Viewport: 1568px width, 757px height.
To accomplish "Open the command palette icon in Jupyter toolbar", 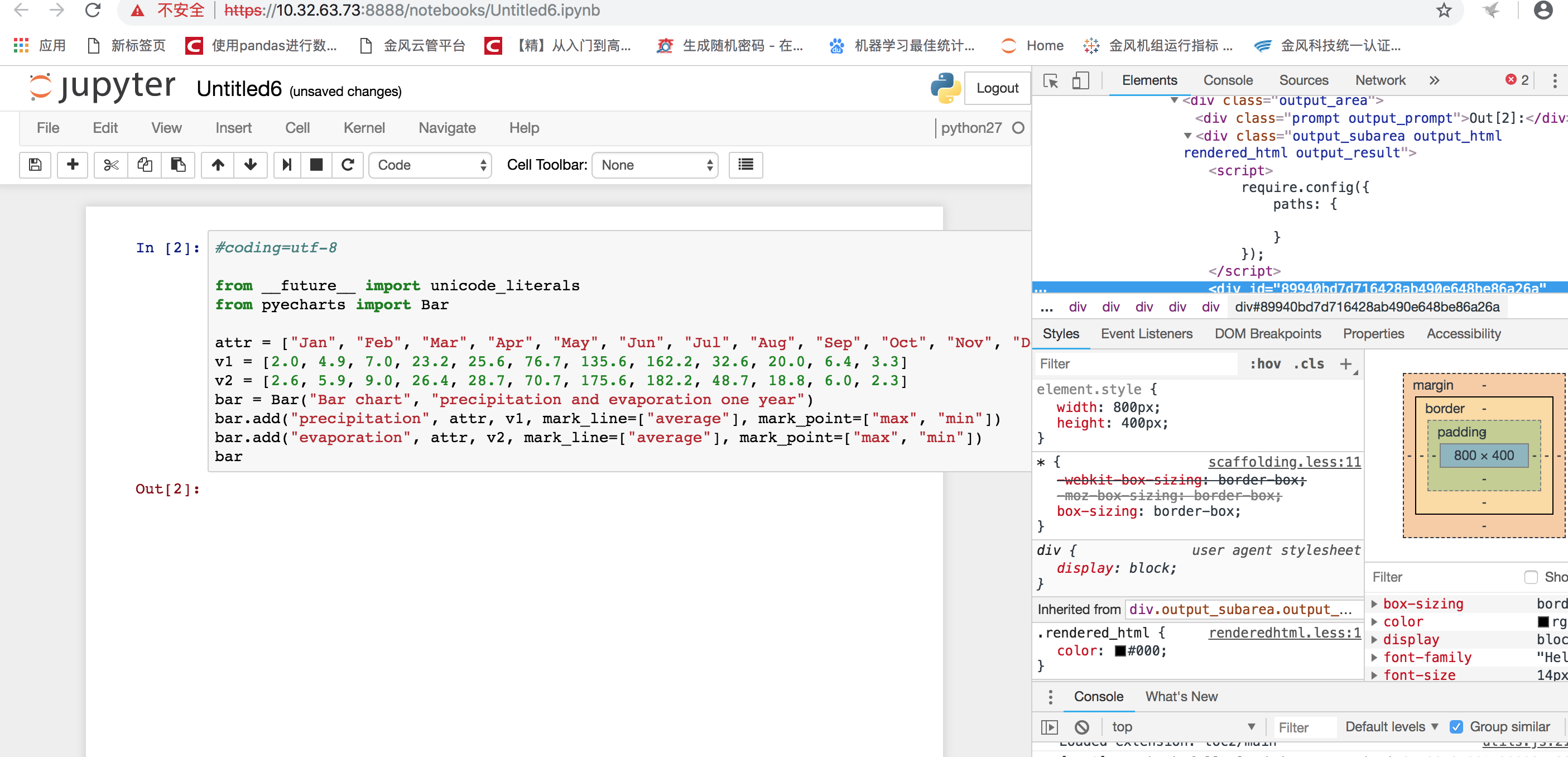I will pyautogui.click(x=744, y=165).
